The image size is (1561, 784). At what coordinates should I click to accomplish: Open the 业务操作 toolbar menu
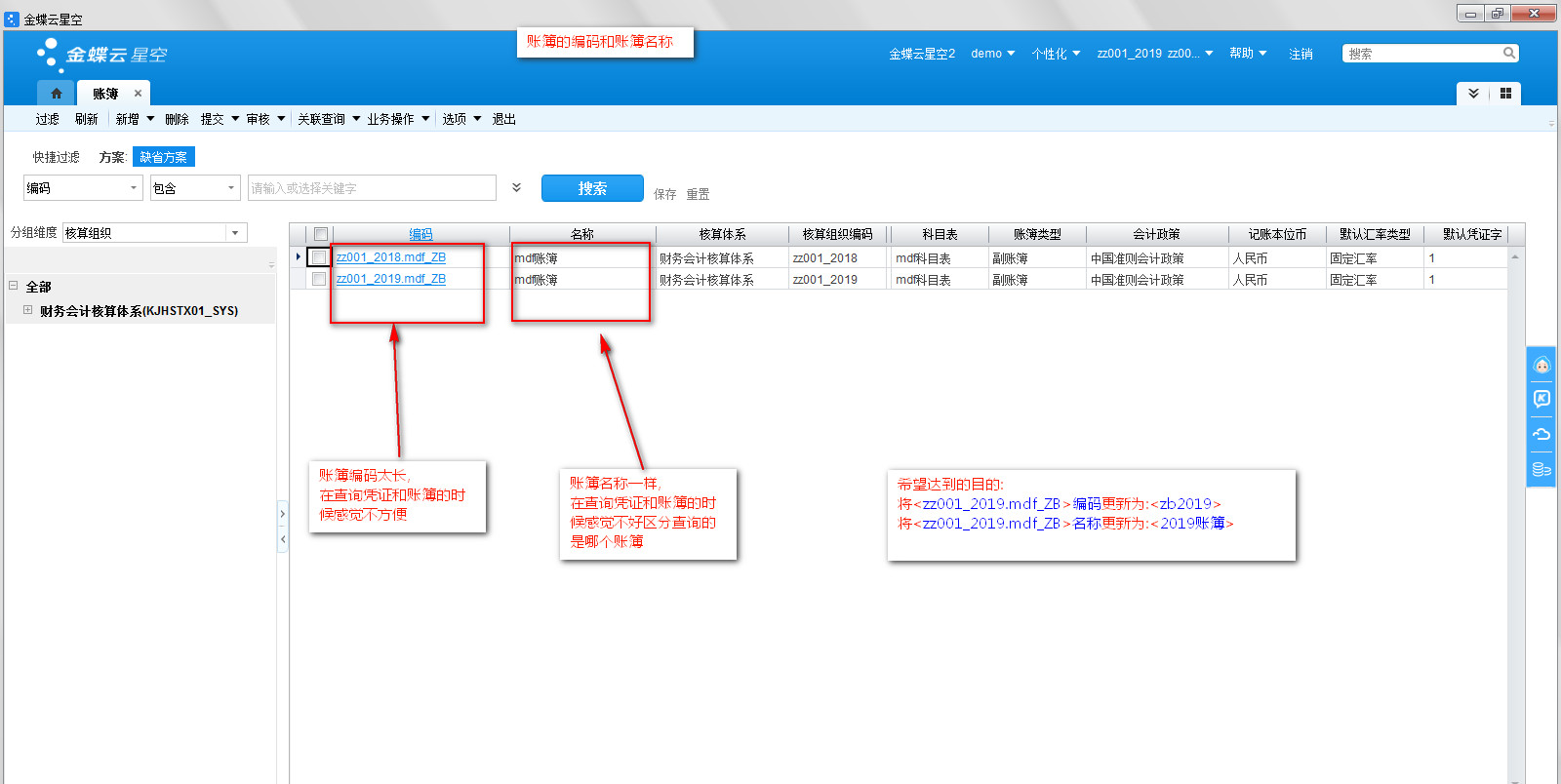398,119
